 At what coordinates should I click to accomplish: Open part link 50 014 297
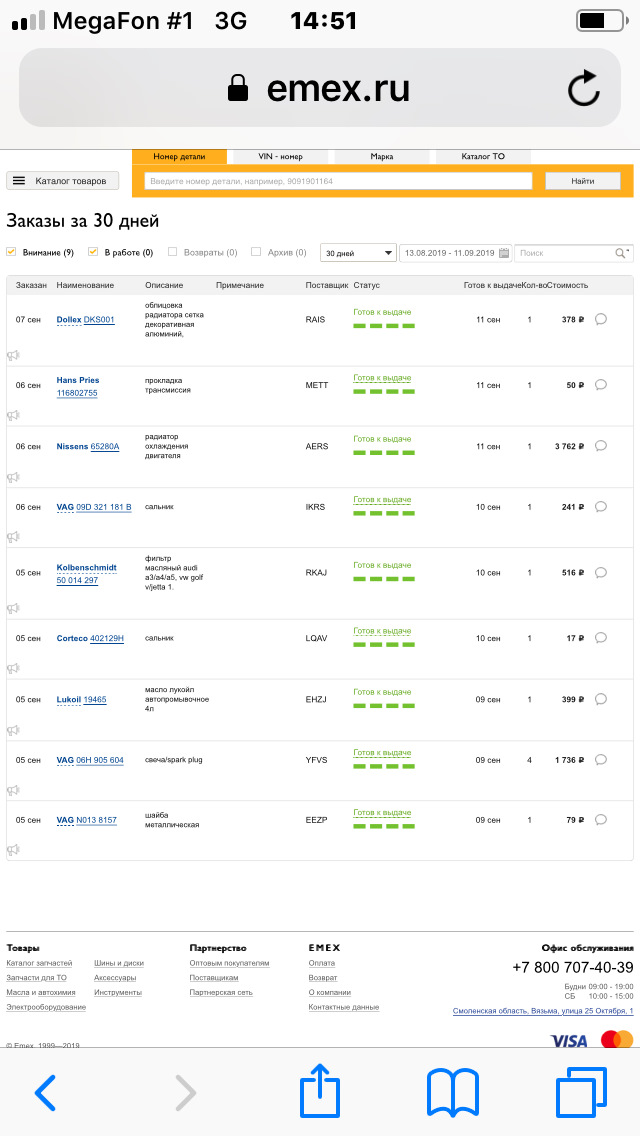(x=77, y=580)
